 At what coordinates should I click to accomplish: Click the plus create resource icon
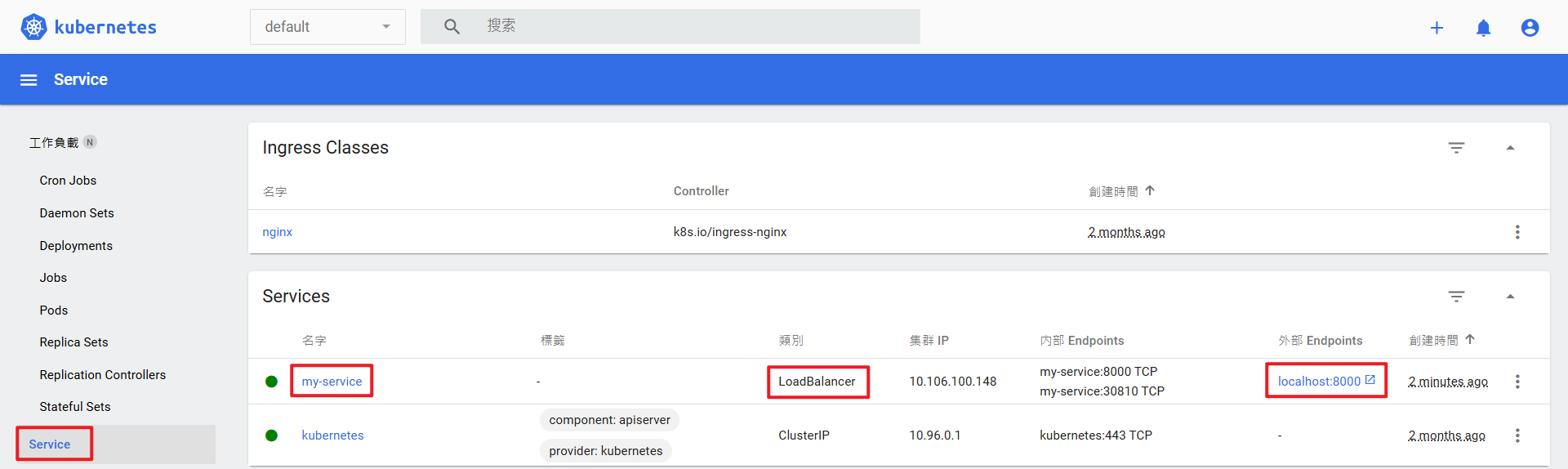pos(1437,28)
